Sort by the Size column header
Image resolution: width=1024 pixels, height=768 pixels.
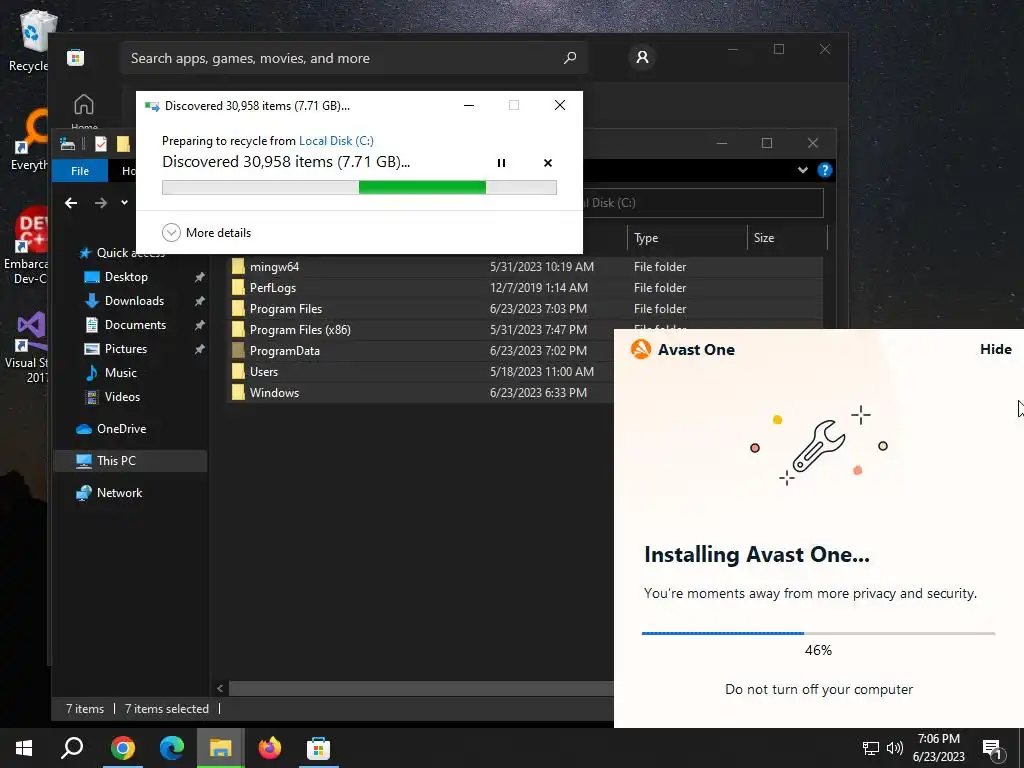pos(787,238)
